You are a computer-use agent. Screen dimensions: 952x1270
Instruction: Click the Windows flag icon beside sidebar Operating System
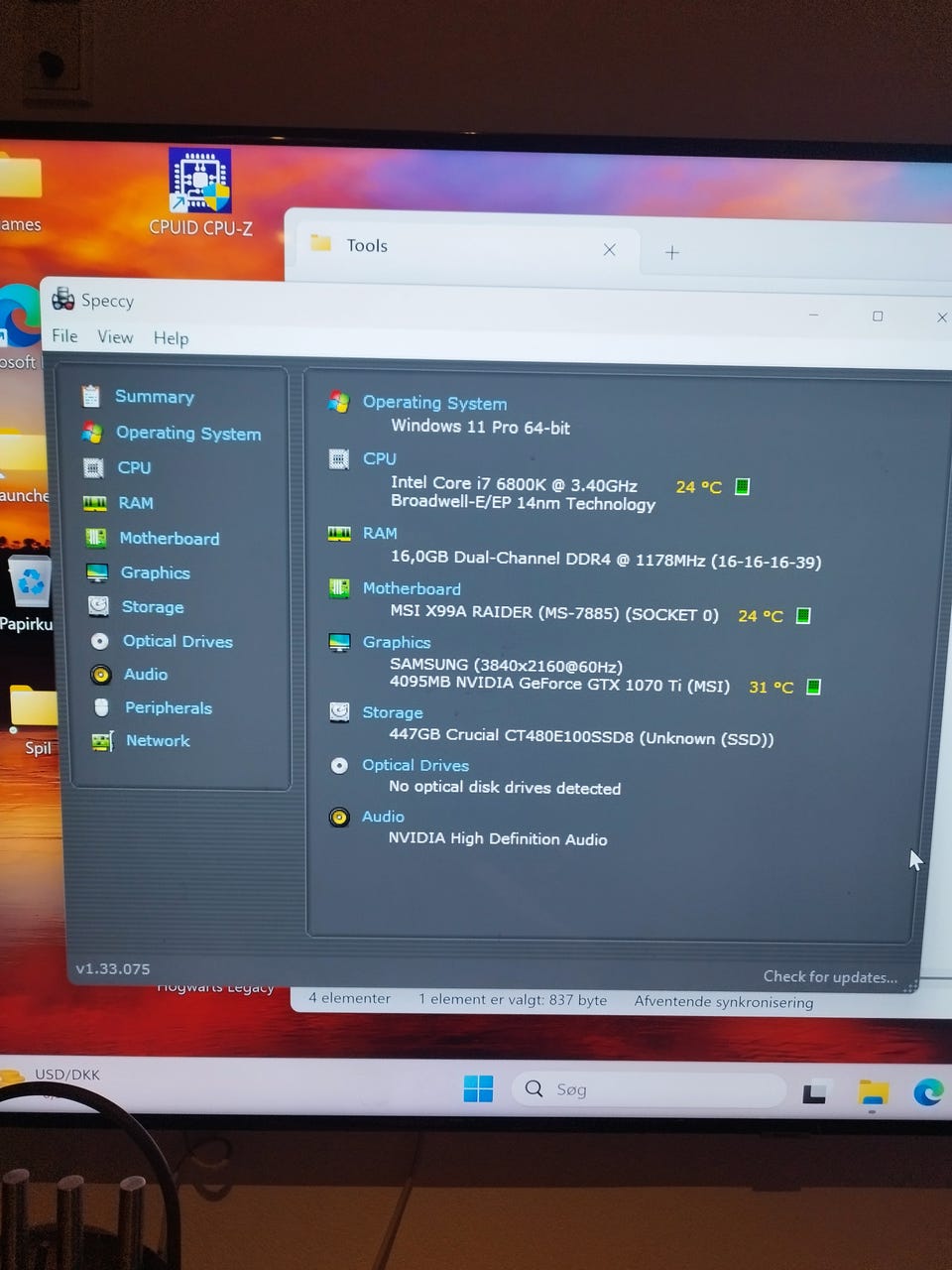tap(92, 432)
